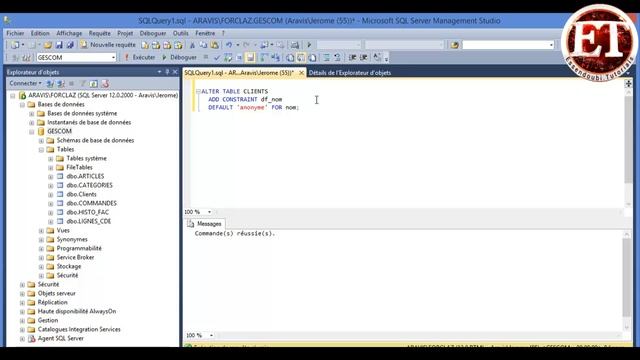Select dbo.LIGNES_CDE table in tree

(89, 221)
